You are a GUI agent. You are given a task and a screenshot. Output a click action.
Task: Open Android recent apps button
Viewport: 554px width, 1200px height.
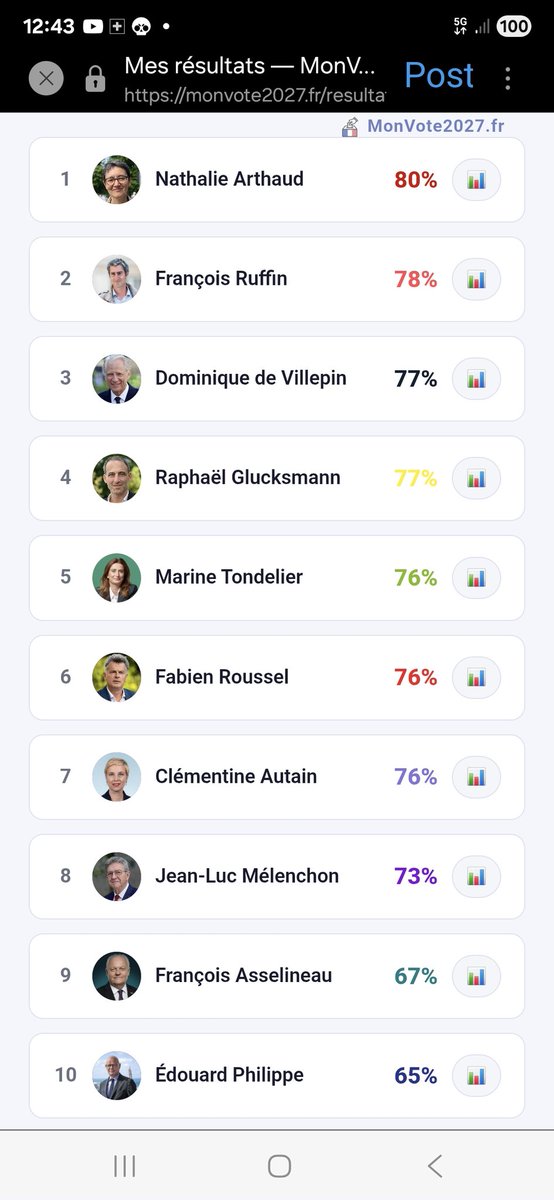pyautogui.click(x=124, y=1165)
